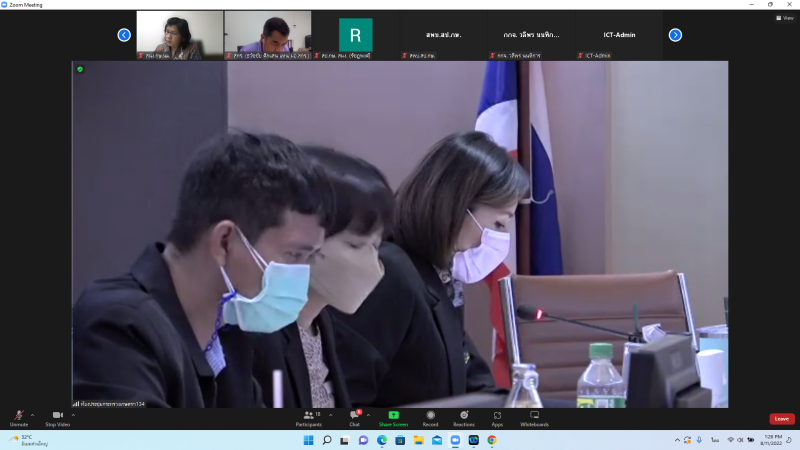This screenshot has width=800, height=450.
Task: Click the green Share Screen button
Action: 393,416
